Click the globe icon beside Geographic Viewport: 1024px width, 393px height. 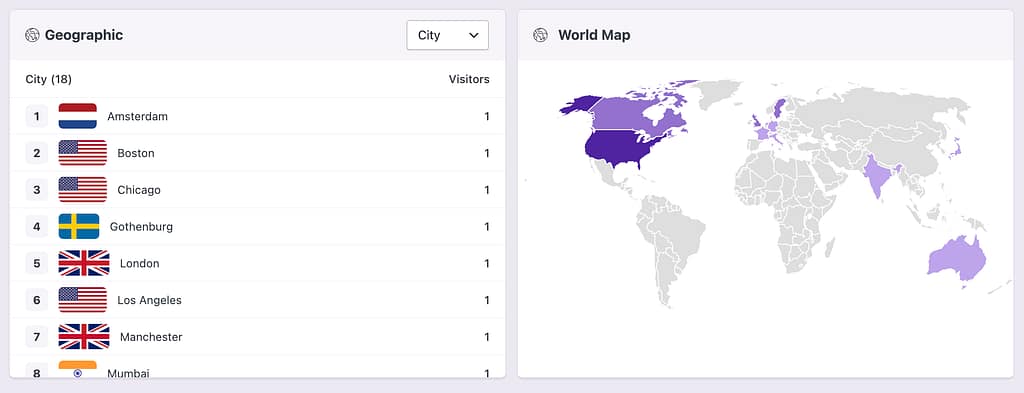32,35
